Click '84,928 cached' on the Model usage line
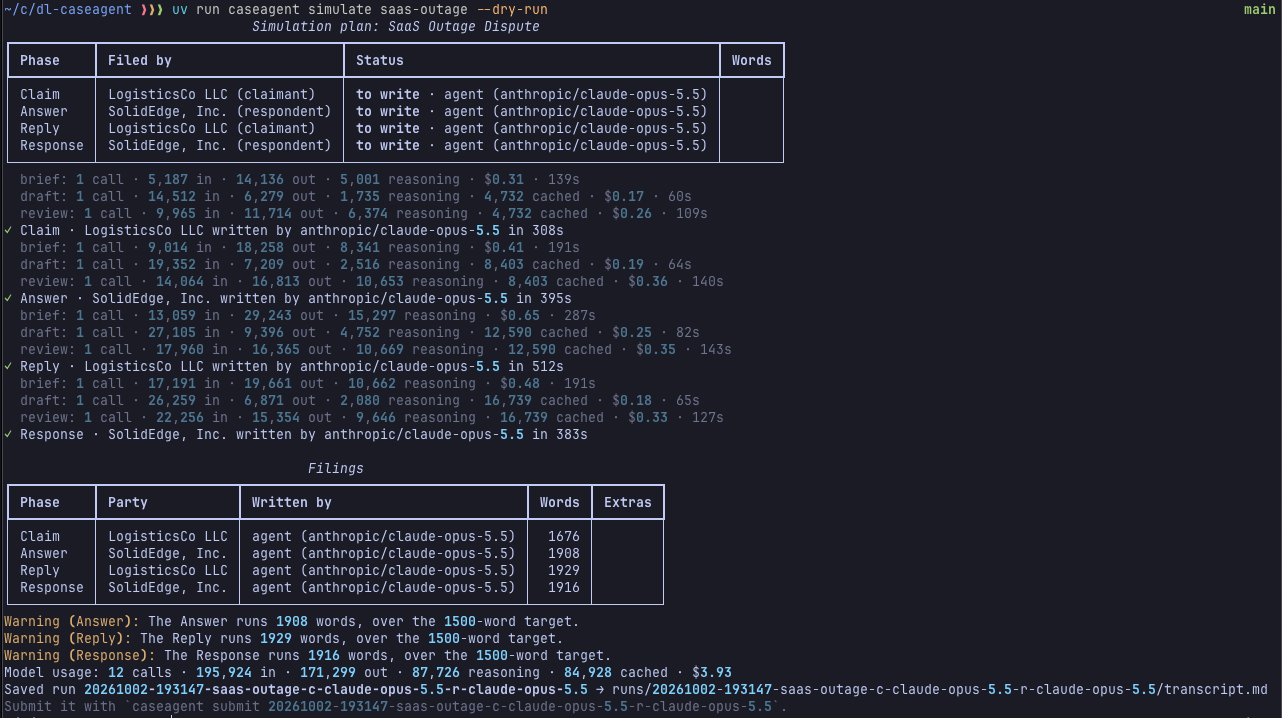This screenshot has width=1282, height=718. coord(620,672)
